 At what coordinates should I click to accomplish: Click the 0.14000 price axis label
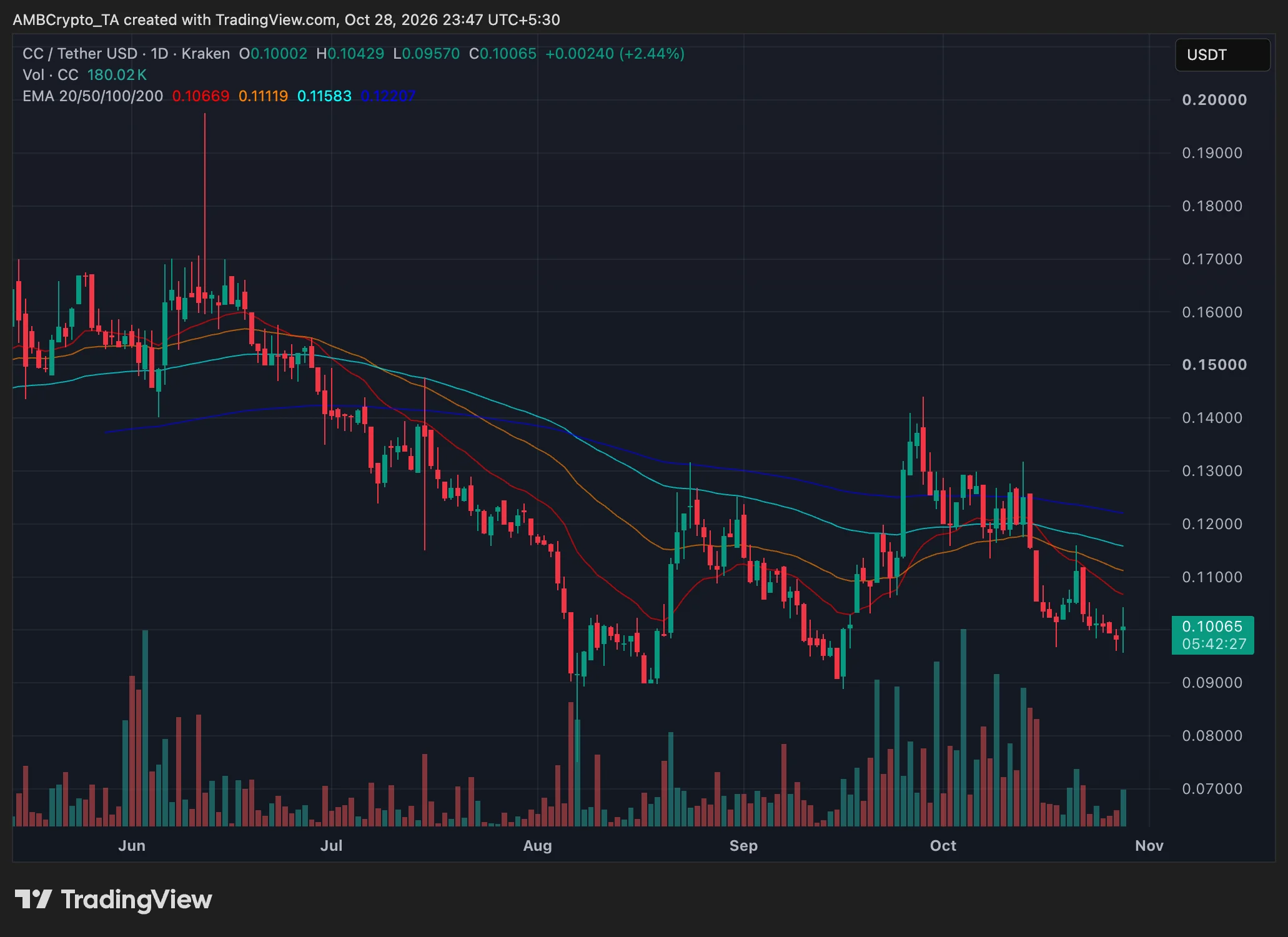click(x=1212, y=418)
